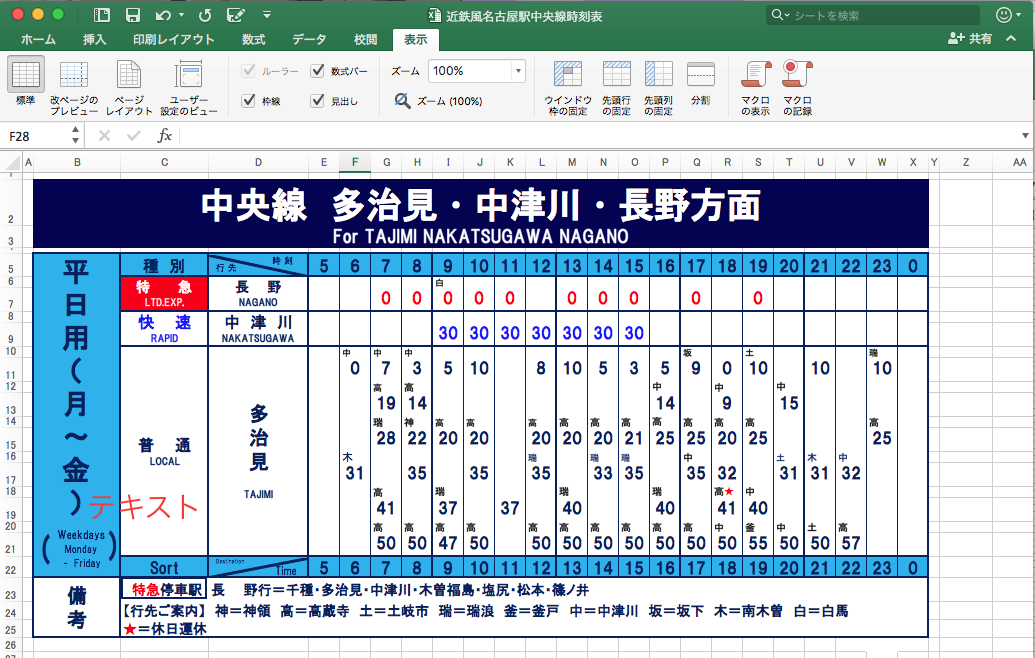The image size is (1035, 658).
Task: Select the 標準 (Normal) view icon
Action: [26, 74]
